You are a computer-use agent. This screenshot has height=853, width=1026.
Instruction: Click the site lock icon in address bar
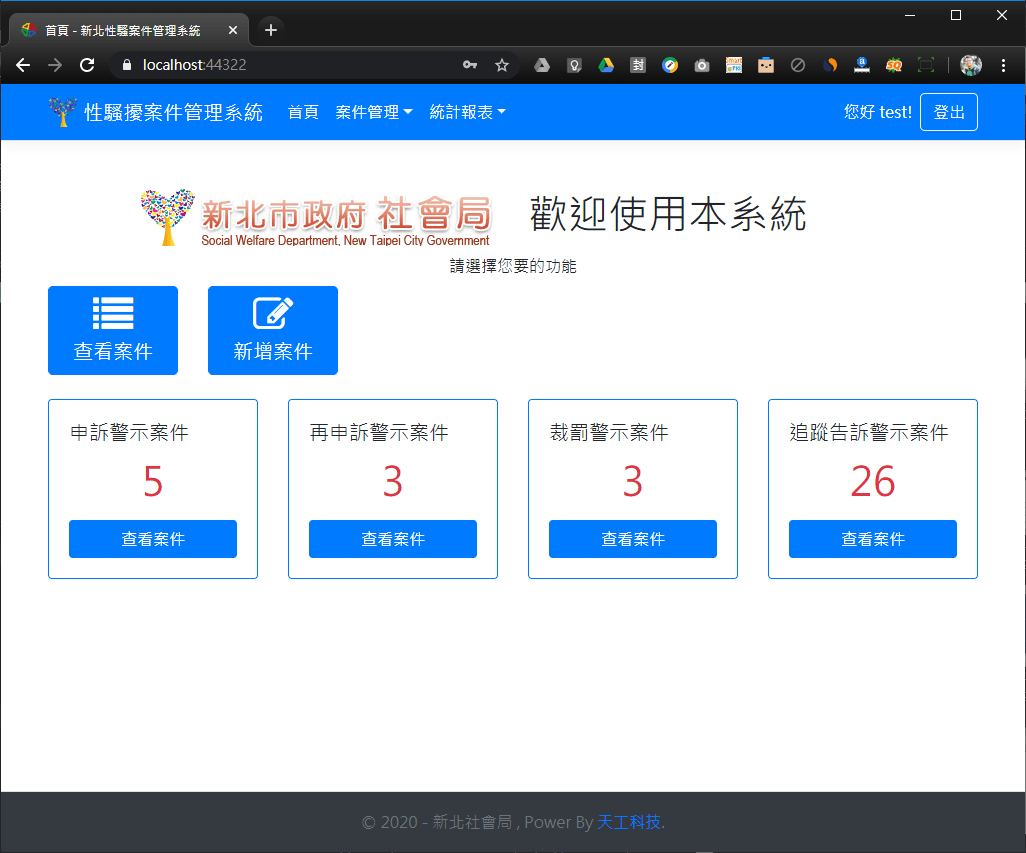[127, 65]
